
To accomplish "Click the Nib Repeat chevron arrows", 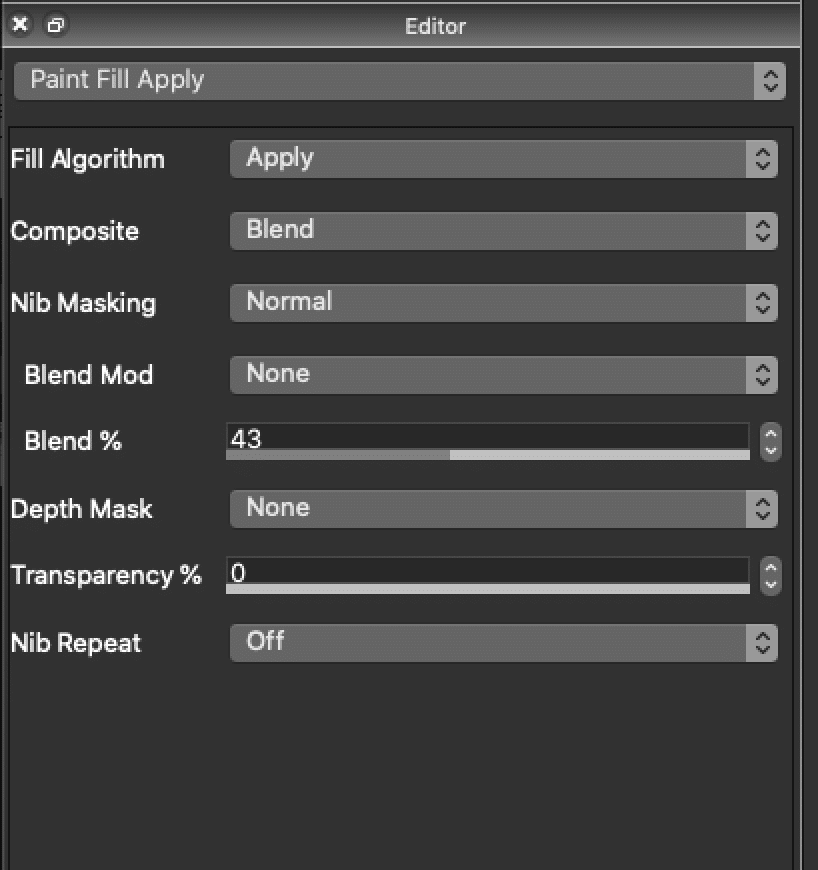I will 763,643.
